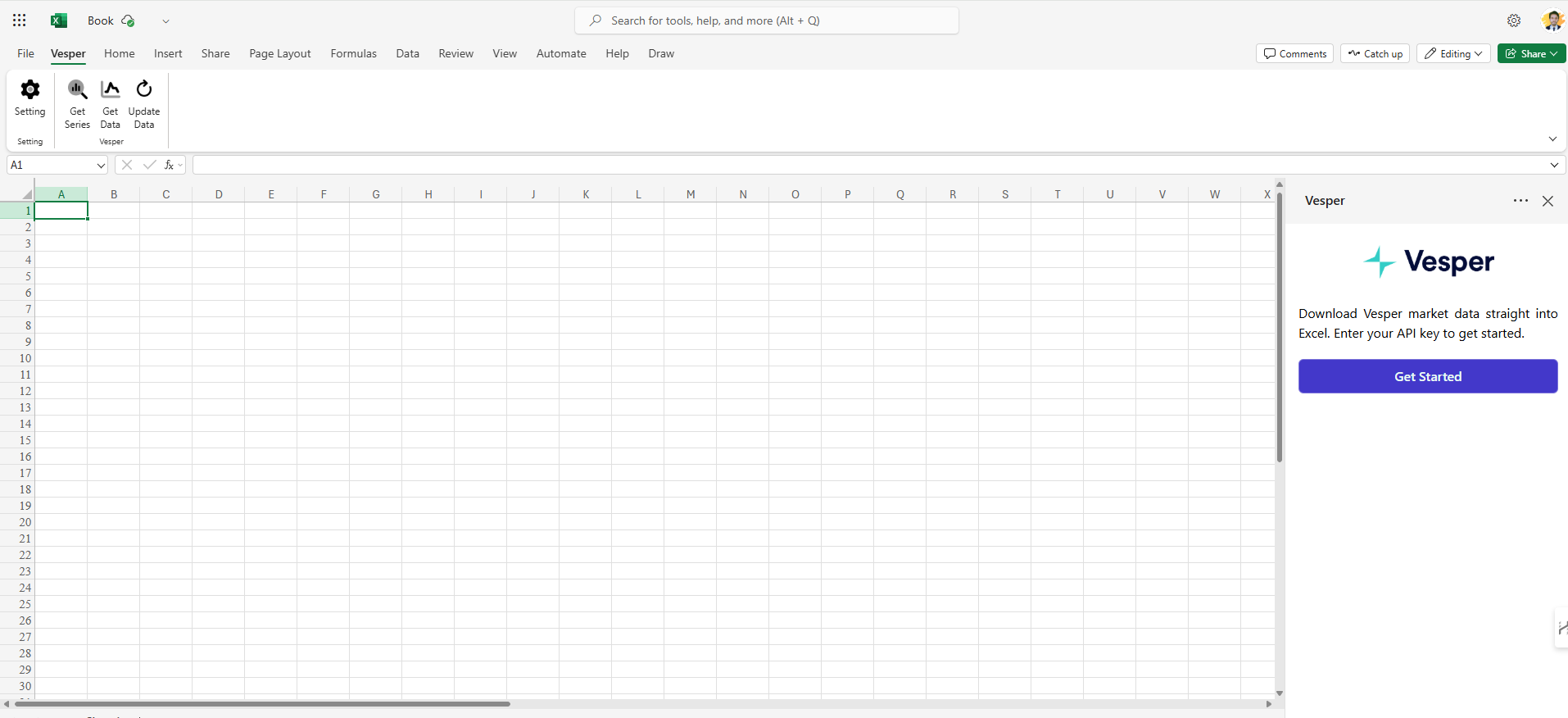
Task: Click the select all cells corner
Action: pos(26,194)
